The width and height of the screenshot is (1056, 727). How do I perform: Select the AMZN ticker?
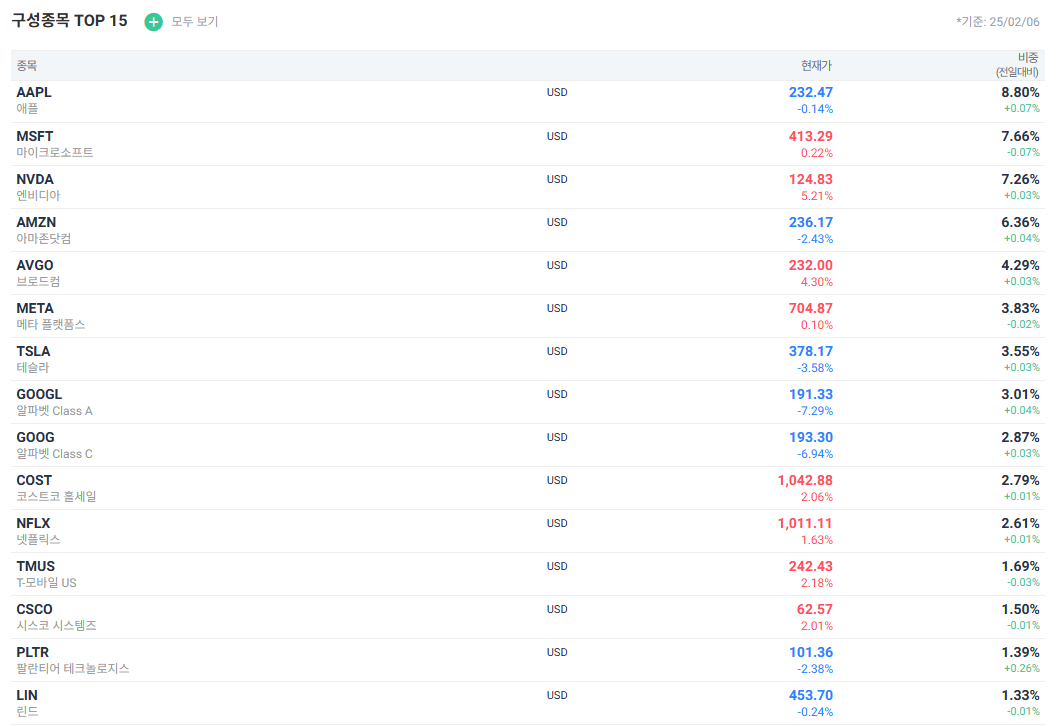[36, 222]
